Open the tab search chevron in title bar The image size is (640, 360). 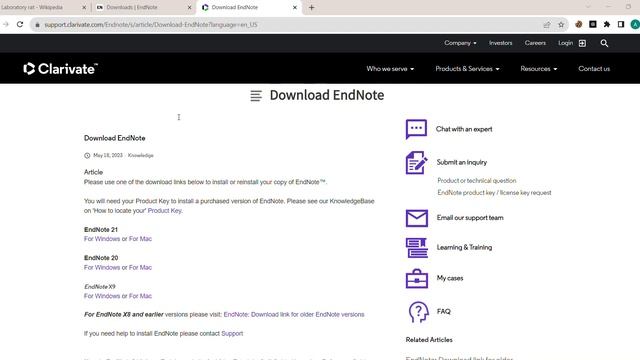click(588, 7)
